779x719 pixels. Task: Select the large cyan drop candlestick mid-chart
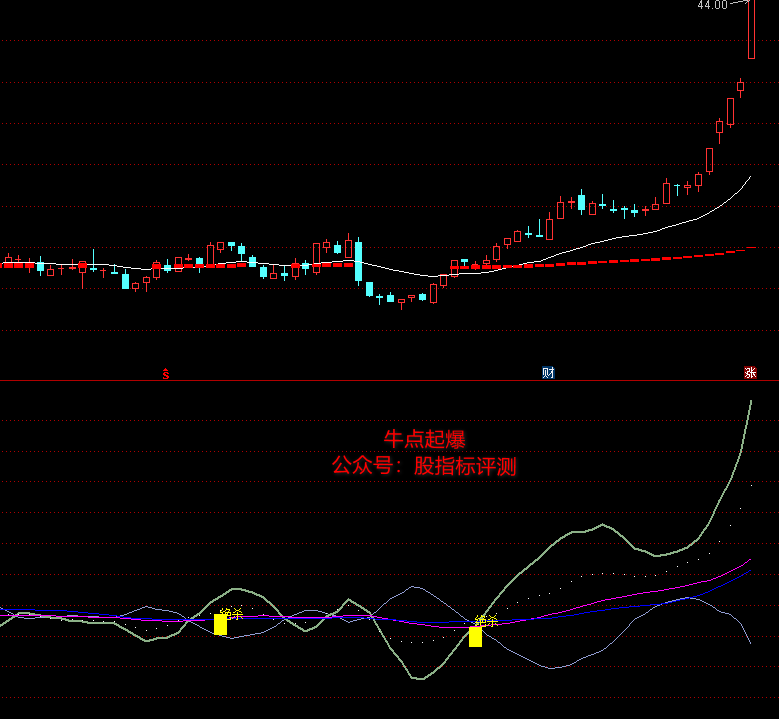click(358, 261)
